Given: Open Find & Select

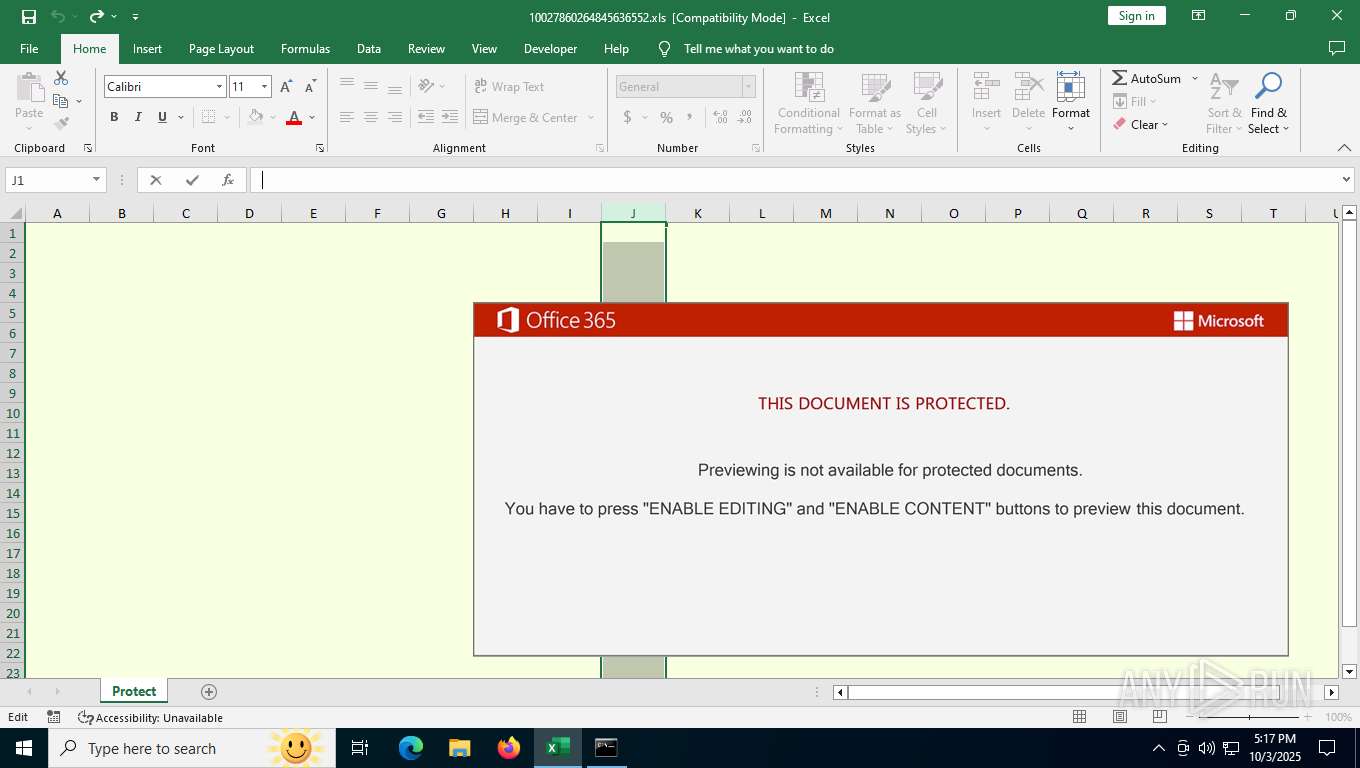Looking at the screenshot, I should click(1269, 103).
